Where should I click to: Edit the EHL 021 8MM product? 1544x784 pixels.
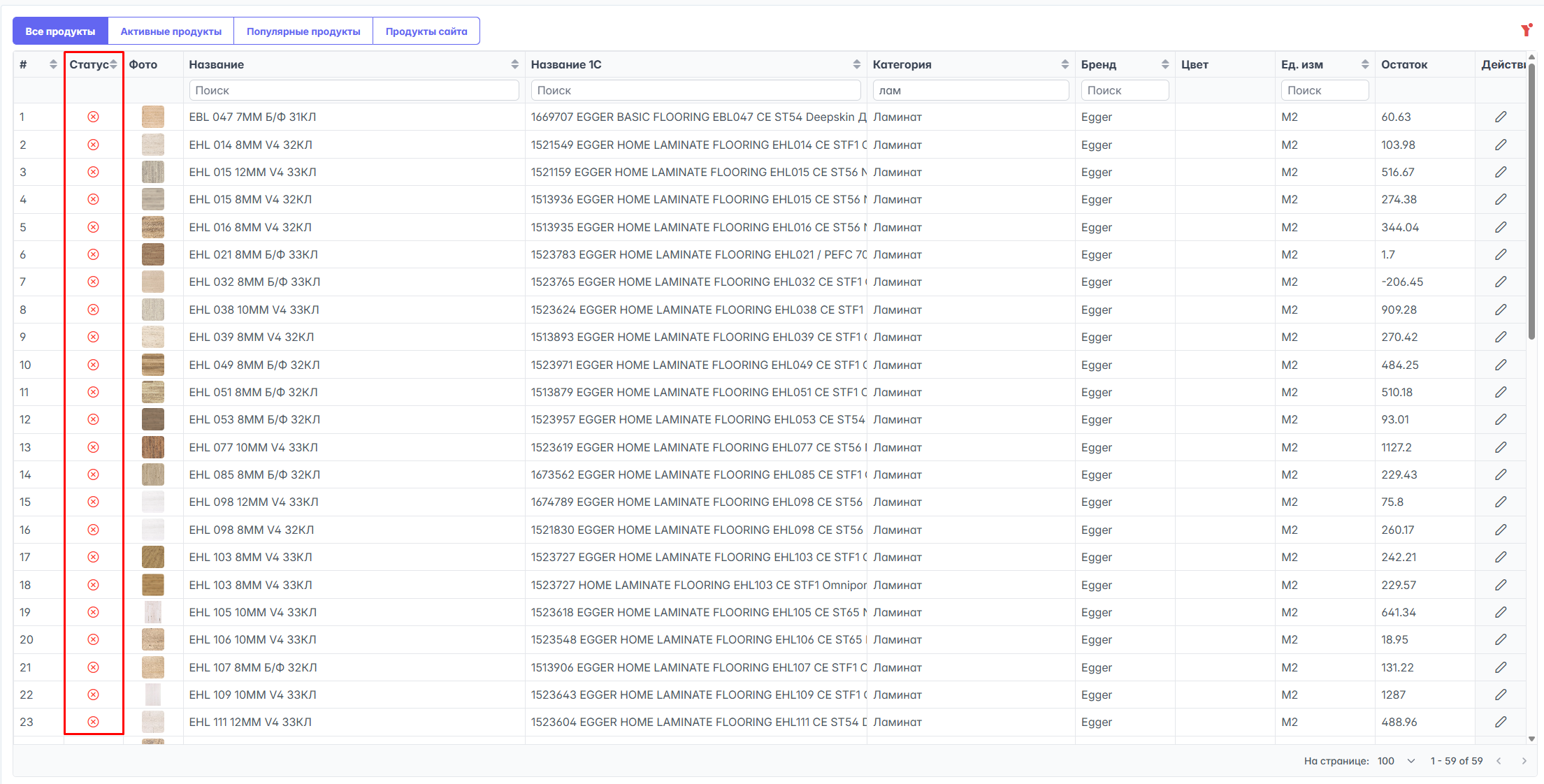(x=1501, y=254)
